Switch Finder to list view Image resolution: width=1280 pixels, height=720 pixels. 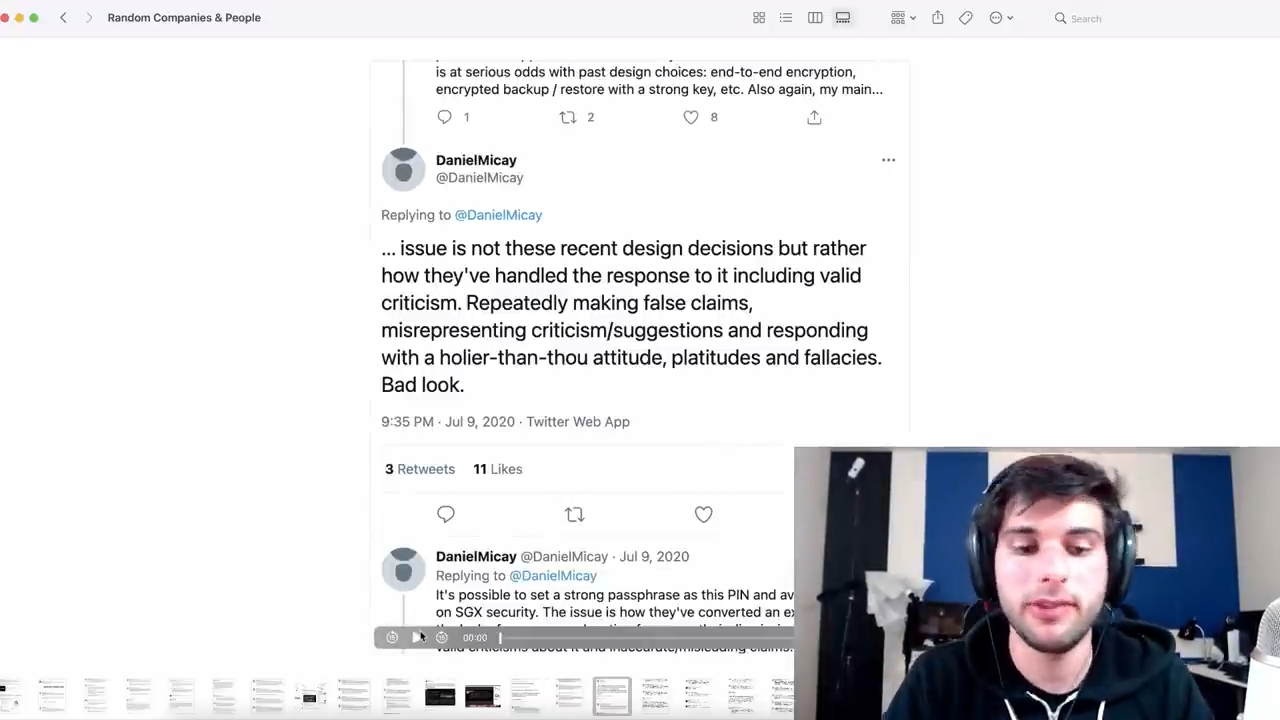click(x=786, y=18)
